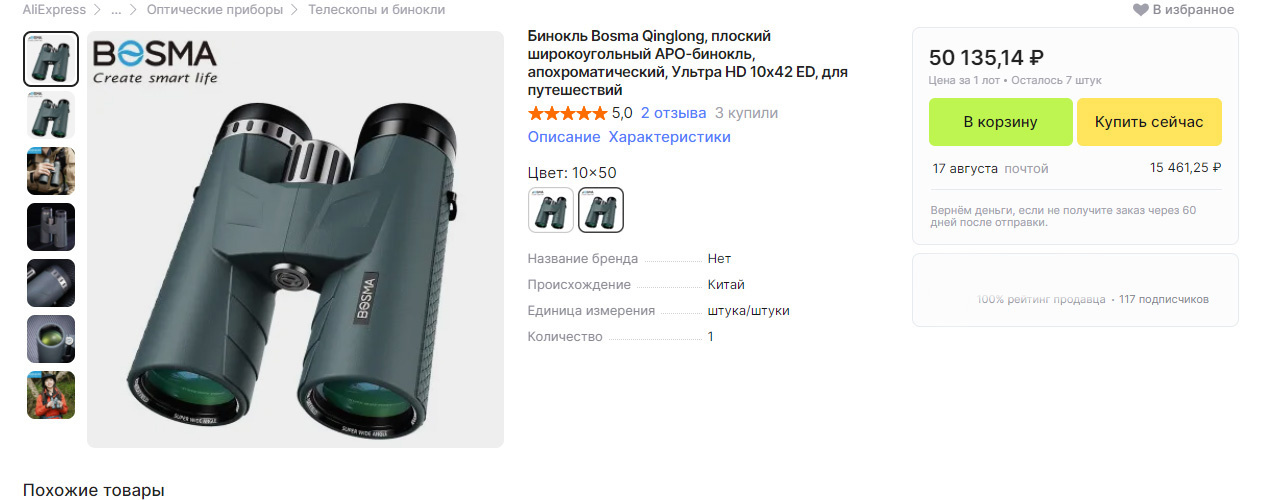Jump to the «Характеристики» section
This screenshot has height=500, width=1280.
(669, 137)
